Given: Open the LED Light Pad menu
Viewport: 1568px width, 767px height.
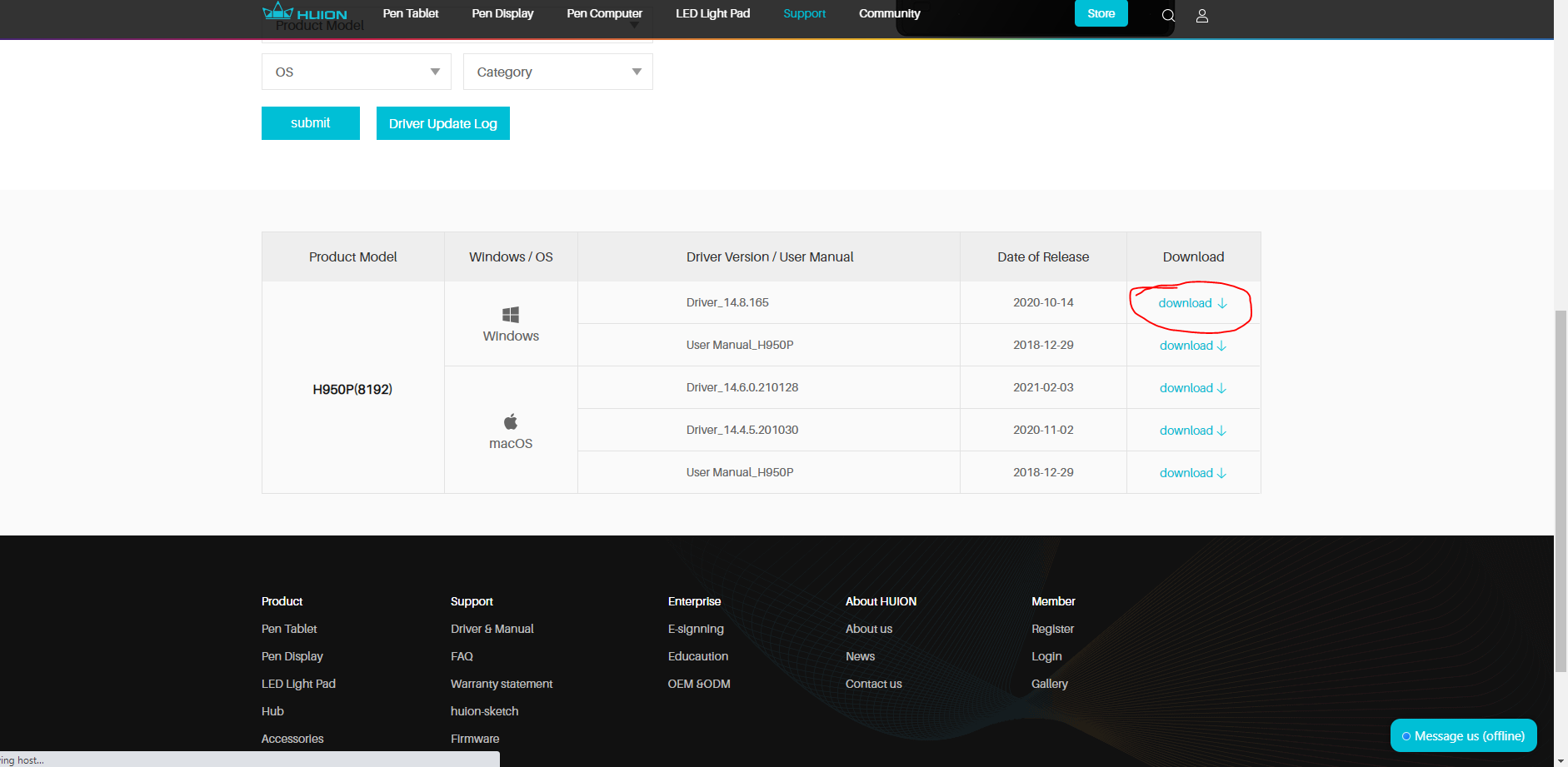Looking at the screenshot, I should click(712, 13).
